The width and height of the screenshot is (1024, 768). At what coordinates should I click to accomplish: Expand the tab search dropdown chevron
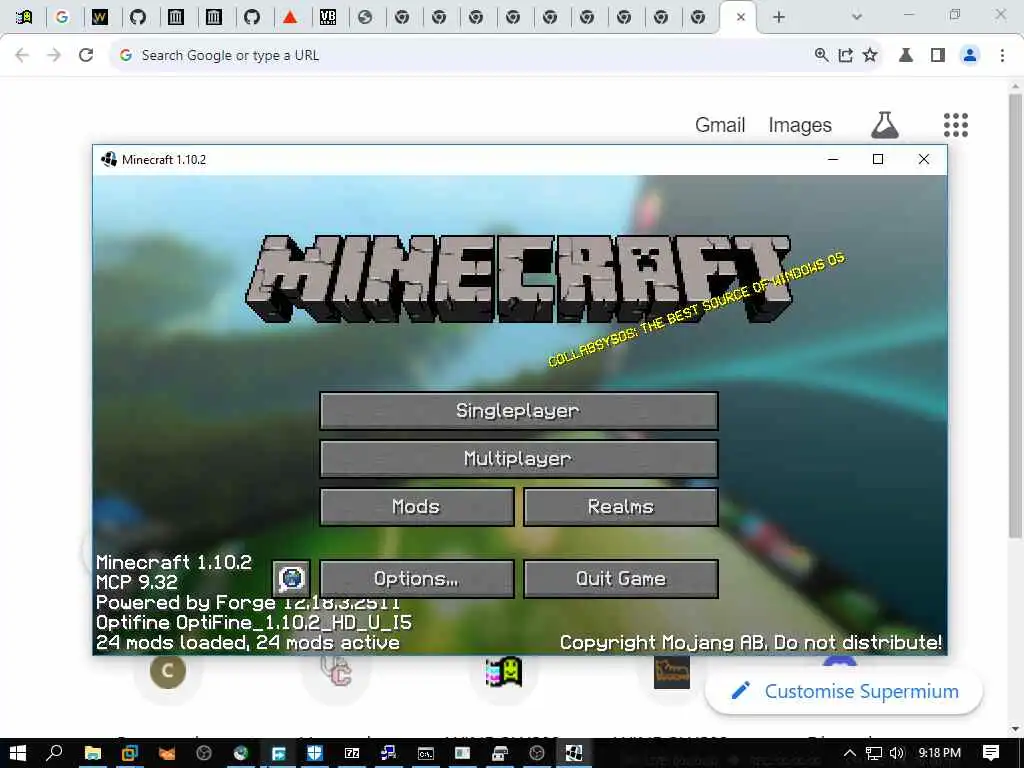857,17
